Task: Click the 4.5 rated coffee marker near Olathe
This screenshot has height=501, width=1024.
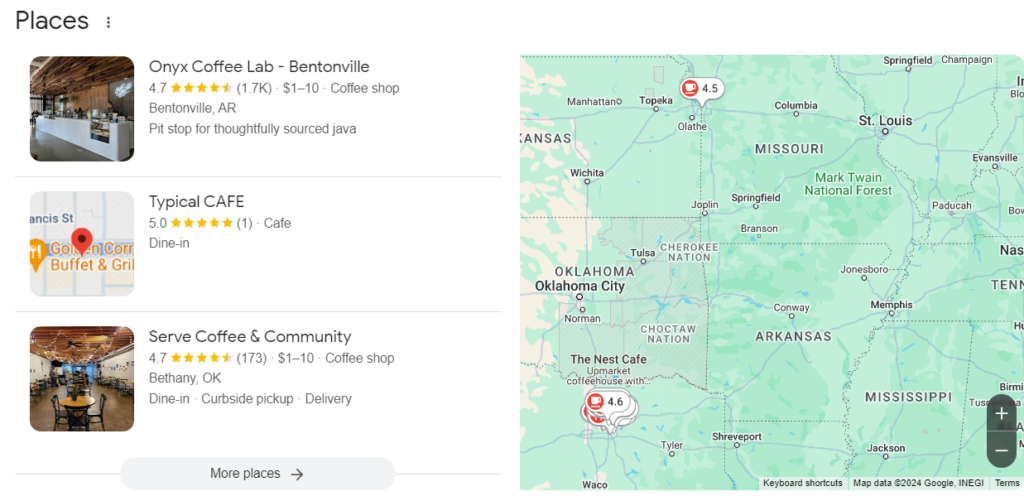Action: point(699,89)
